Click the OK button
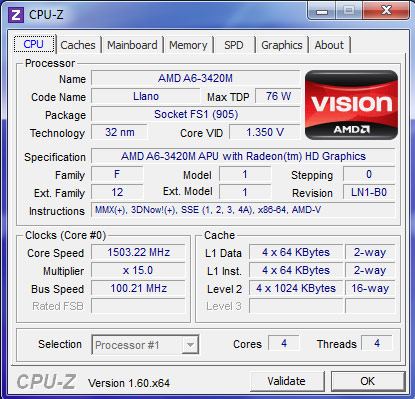The width and height of the screenshot is (415, 399). pyautogui.click(x=368, y=381)
